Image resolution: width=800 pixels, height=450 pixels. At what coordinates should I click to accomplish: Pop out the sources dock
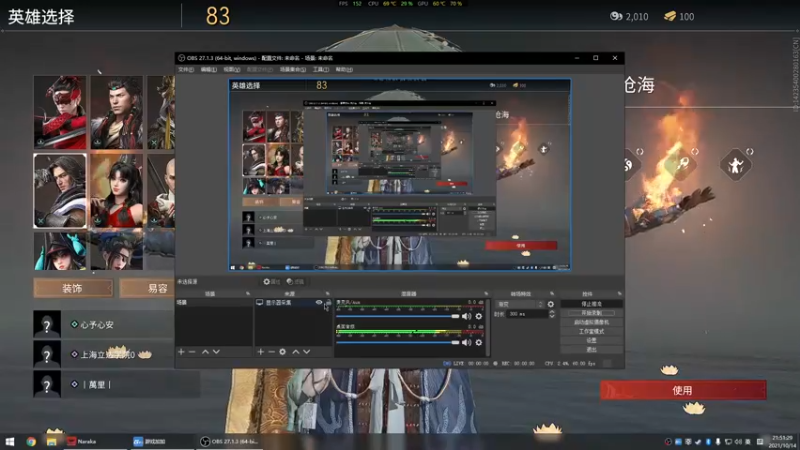click(328, 294)
